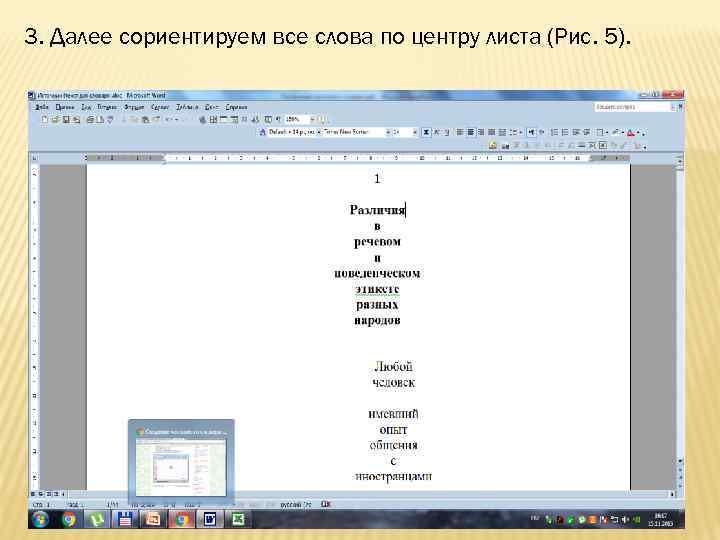
Task: Open the Вставка menu
Action: [107, 107]
